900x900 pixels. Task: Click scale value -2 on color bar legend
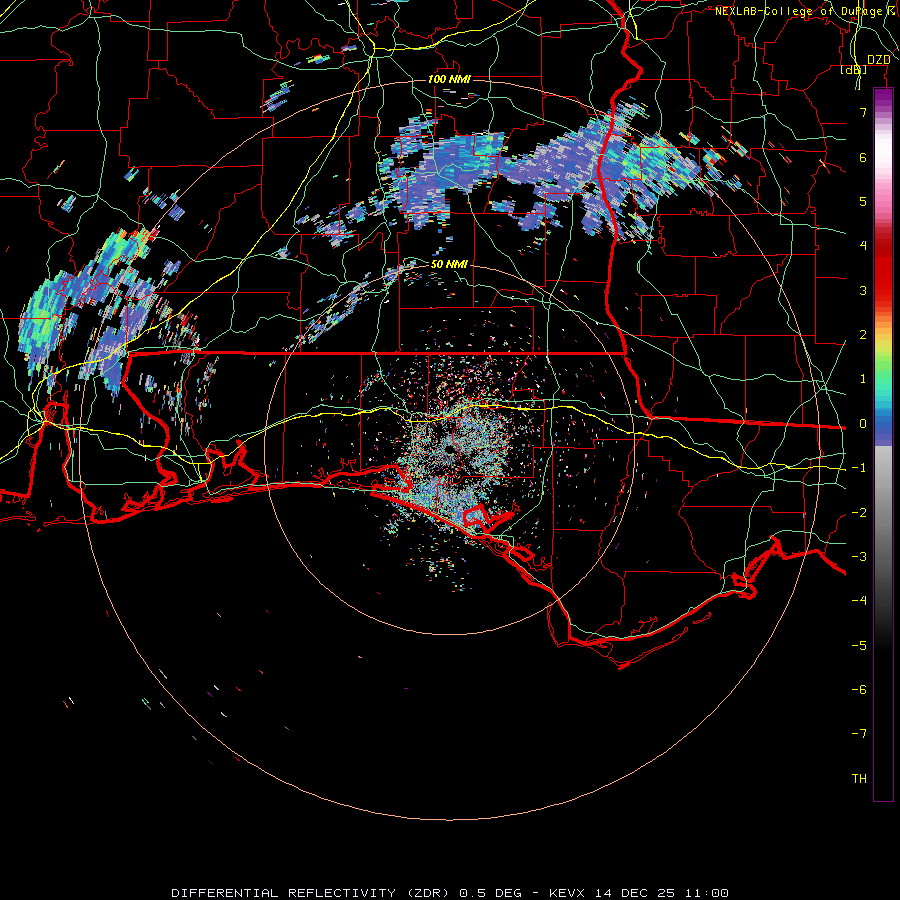click(x=859, y=513)
